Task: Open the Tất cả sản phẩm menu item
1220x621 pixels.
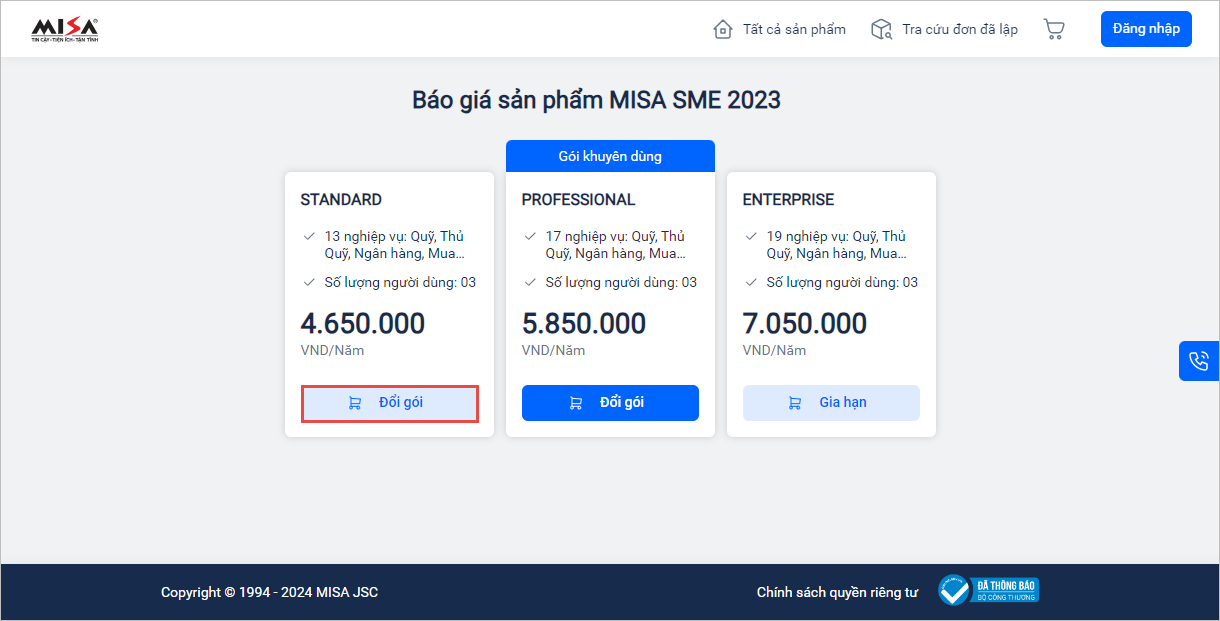Action: point(794,29)
